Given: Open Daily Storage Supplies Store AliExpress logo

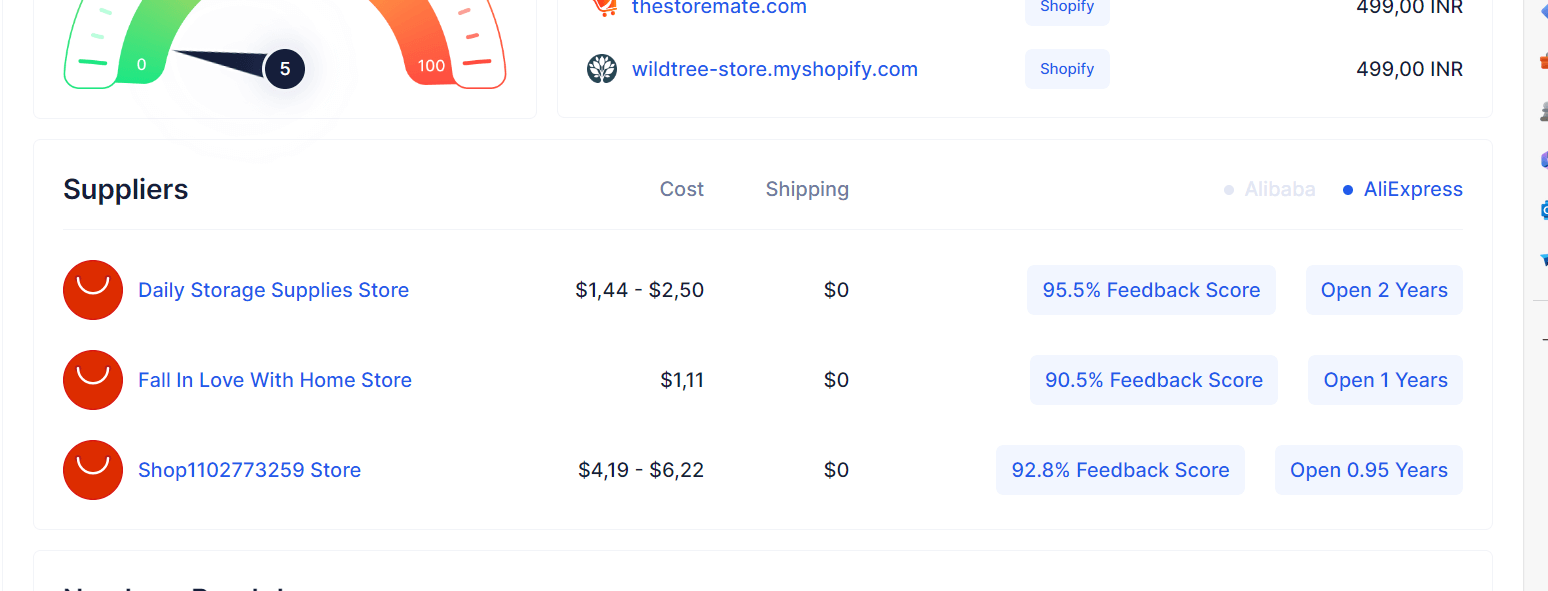Looking at the screenshot, I should point(93,290).
